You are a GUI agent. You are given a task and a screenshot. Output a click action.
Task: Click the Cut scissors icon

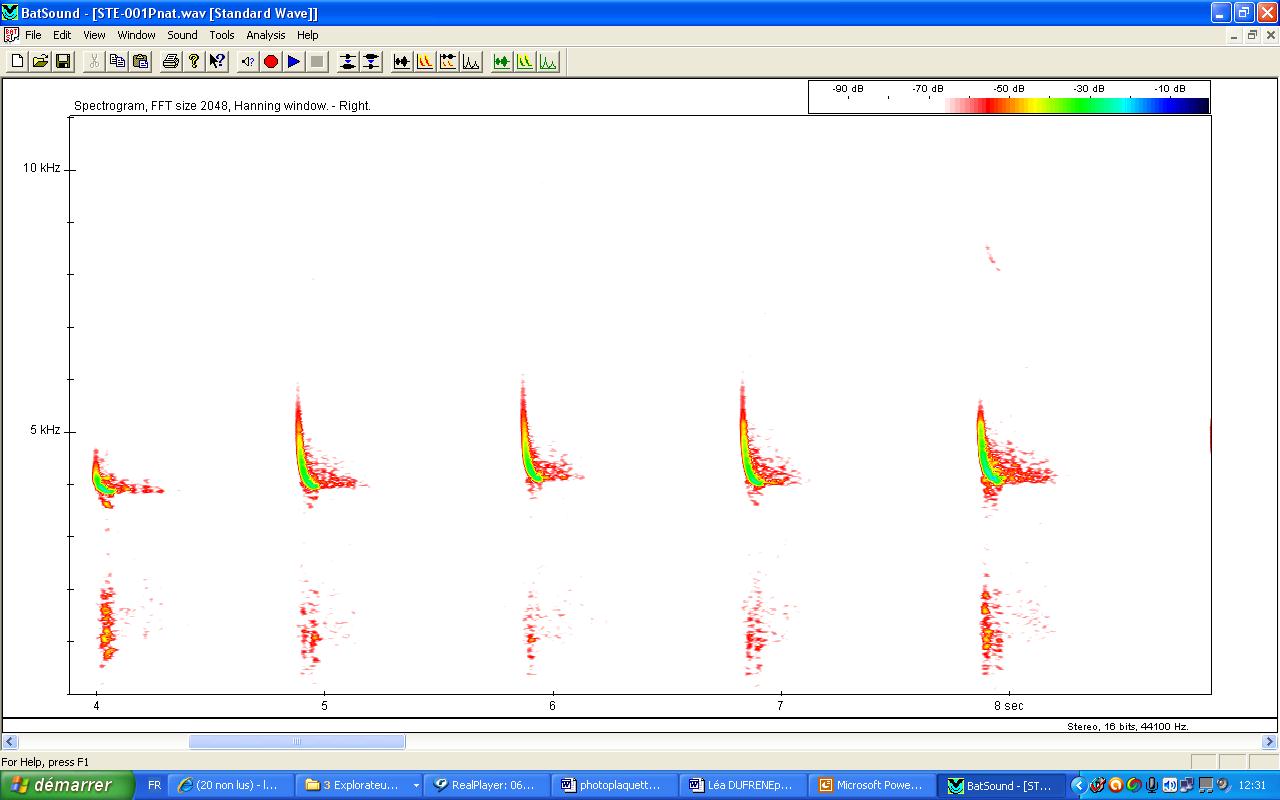[94, 62]
